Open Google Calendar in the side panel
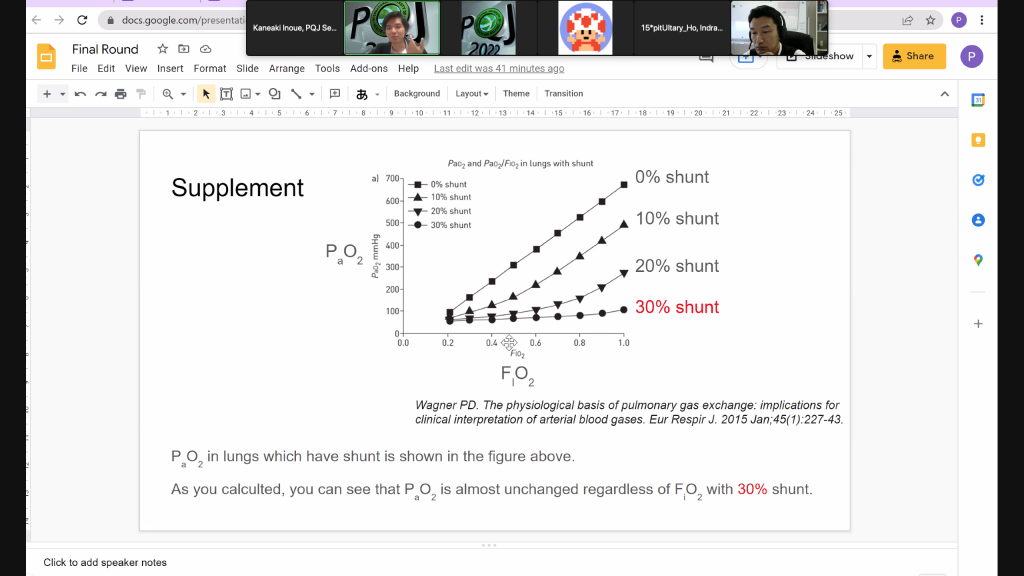The height and width of the screenshot is (576, 1024). point(978,100)
